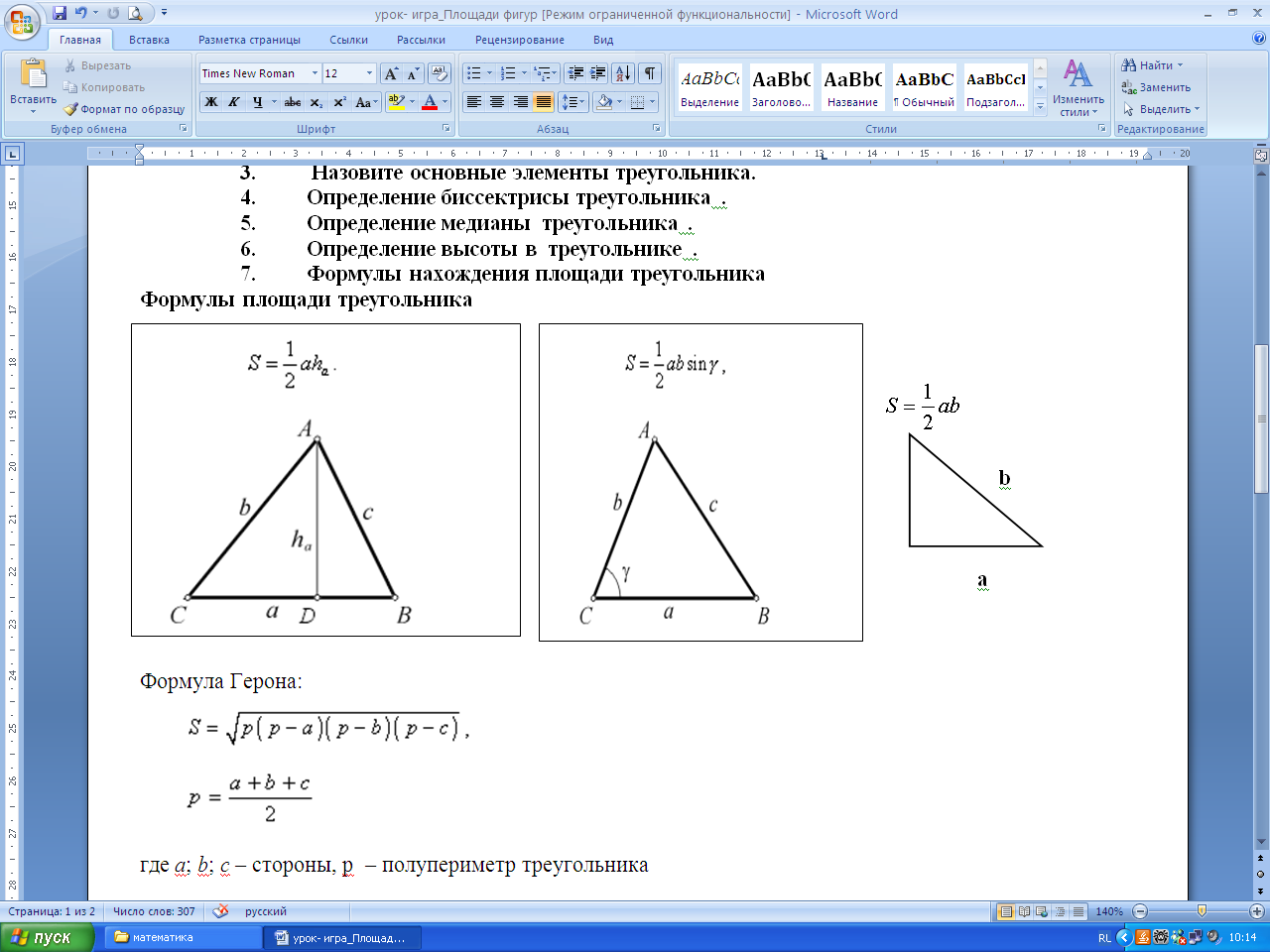
Task: Toggle show paragraph marks ¶
Action: tap(650, 73)
